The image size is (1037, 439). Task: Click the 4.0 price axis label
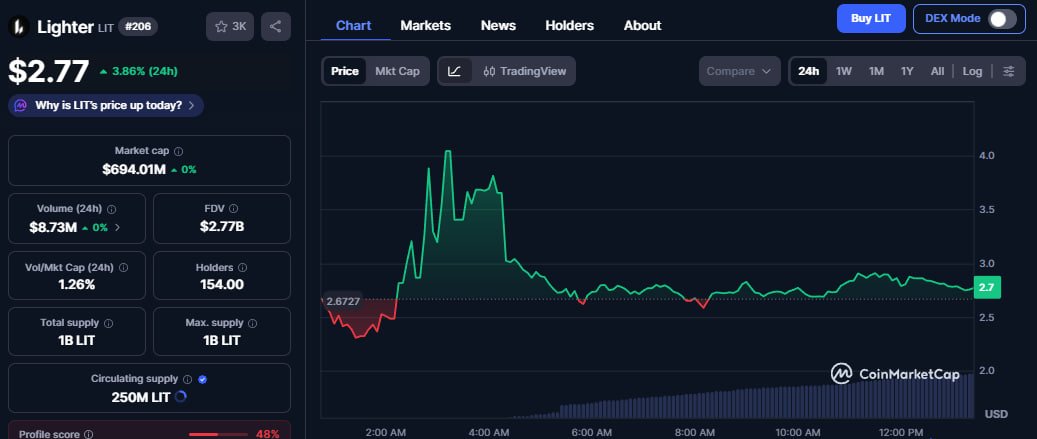987,155
